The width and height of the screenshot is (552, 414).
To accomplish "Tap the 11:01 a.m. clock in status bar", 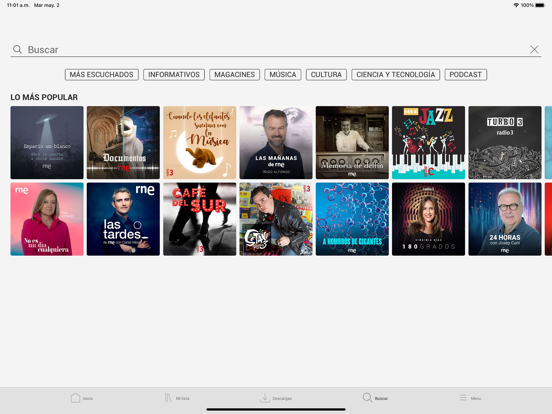I will (18, 5).
